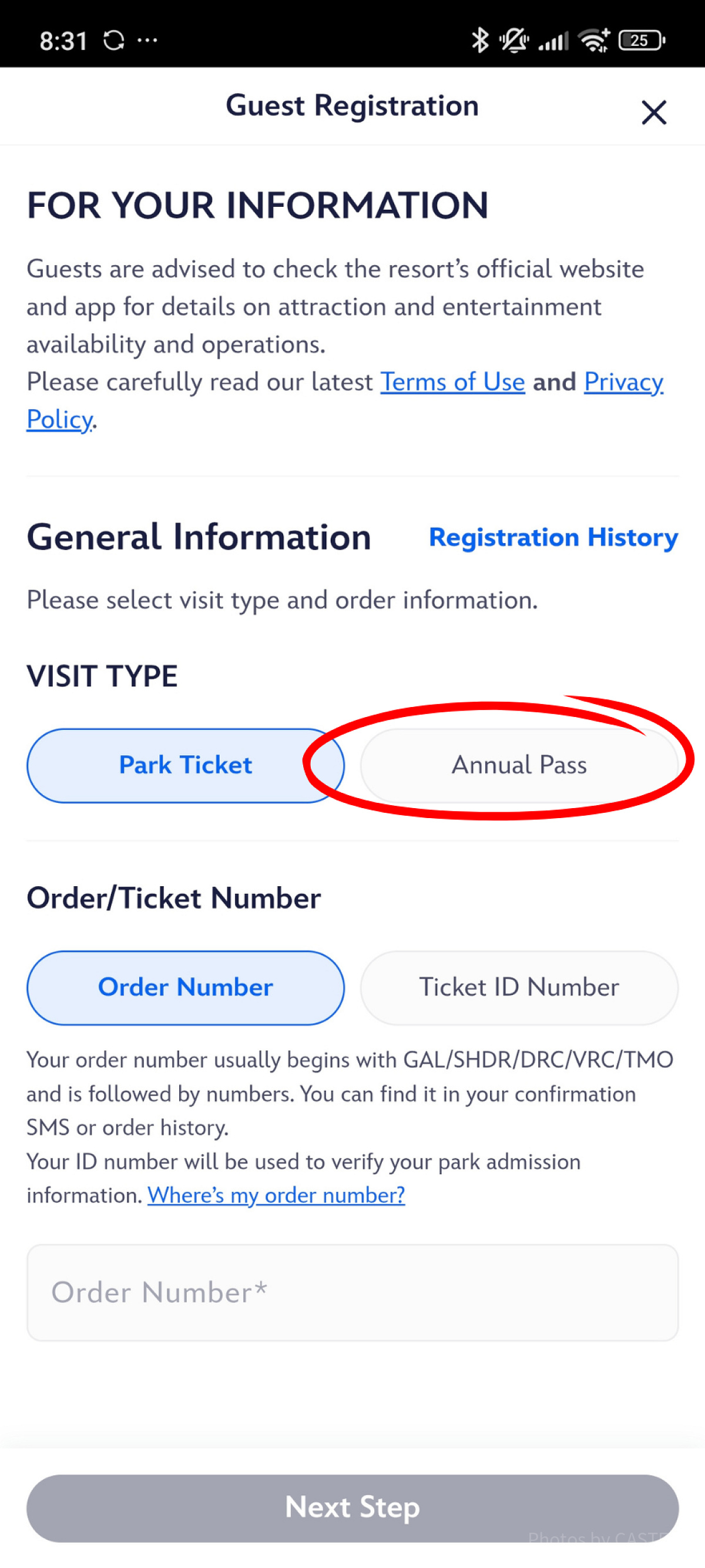Tap the cellular signal bars icon

[x=553, y=41]
